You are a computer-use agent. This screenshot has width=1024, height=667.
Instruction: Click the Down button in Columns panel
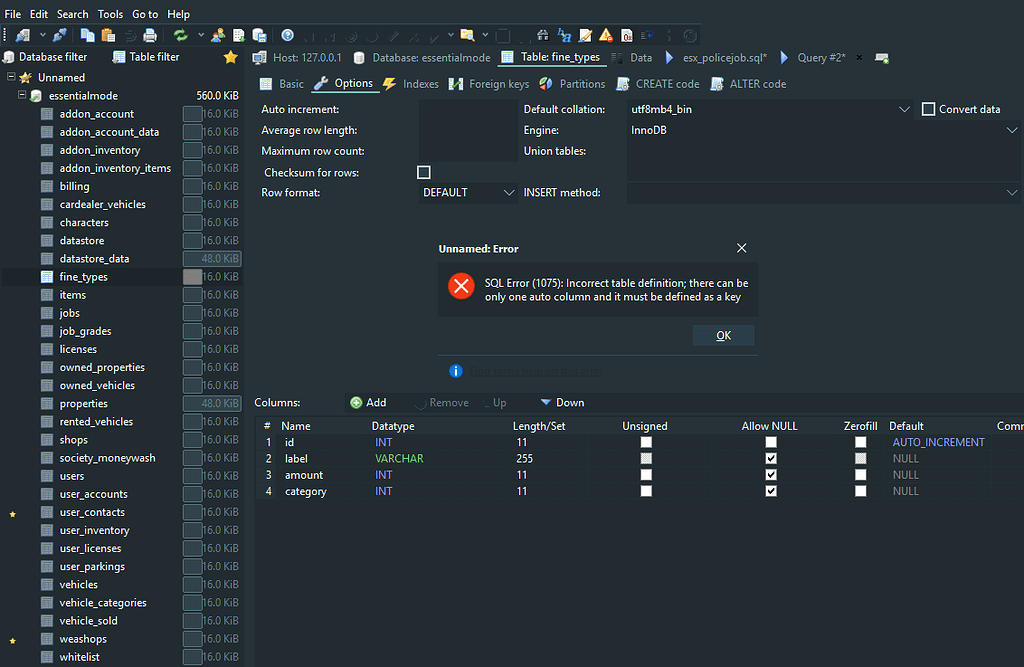pos(561,402)
